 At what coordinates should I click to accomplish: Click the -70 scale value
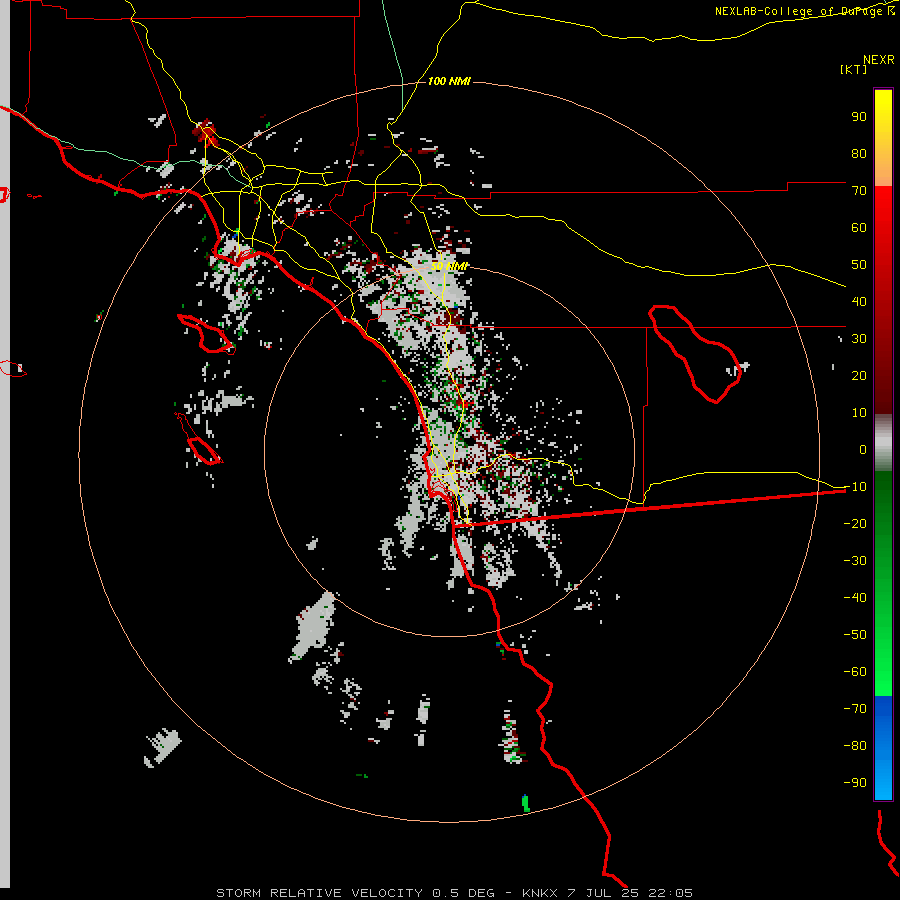(855, 708)
